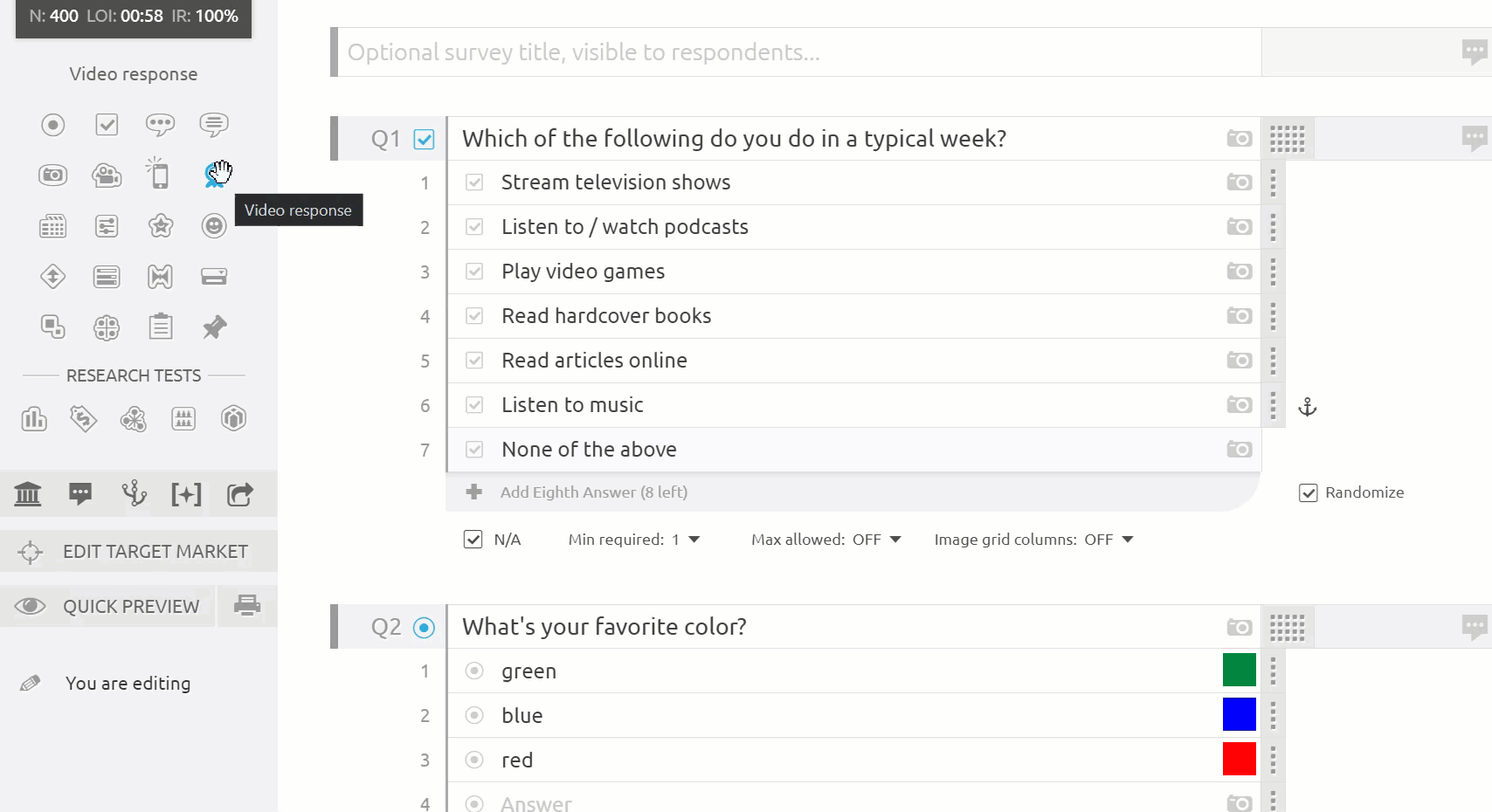Add a video camera stimulus question
Screen dimensions: 1492x812
(x=107, y=175)
